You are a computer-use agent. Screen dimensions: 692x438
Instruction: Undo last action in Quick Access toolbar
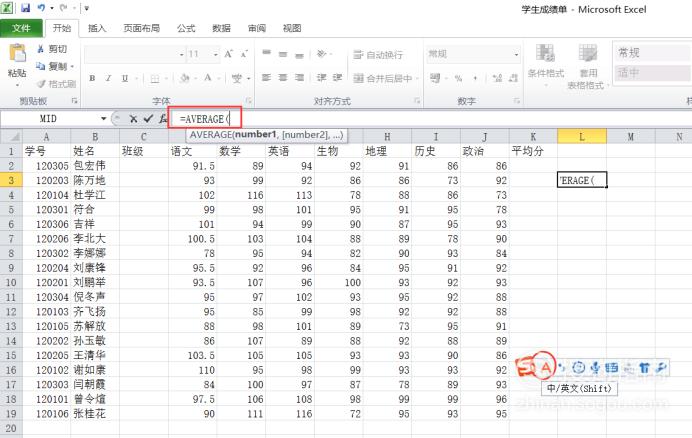click(41, 8)
